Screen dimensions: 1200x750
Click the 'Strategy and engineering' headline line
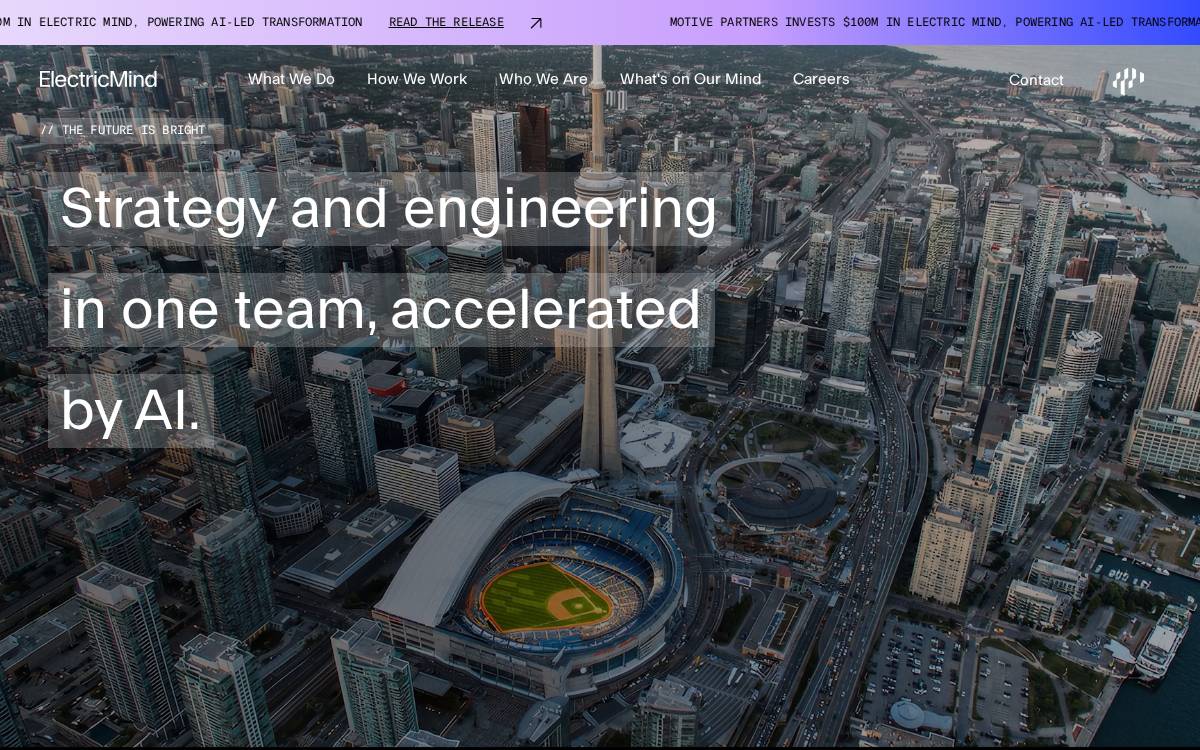click(389, 208)
